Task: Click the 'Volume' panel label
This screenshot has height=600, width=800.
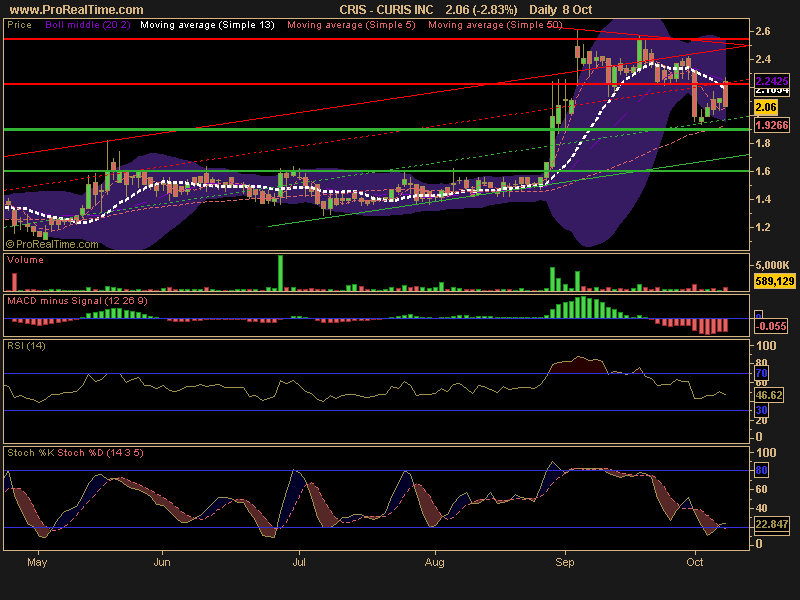Action: 25,260
